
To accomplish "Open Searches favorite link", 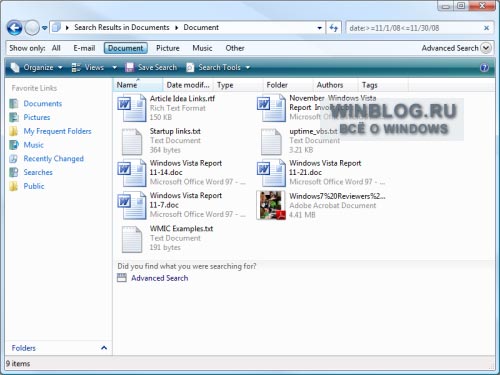I will click(38, 172).
